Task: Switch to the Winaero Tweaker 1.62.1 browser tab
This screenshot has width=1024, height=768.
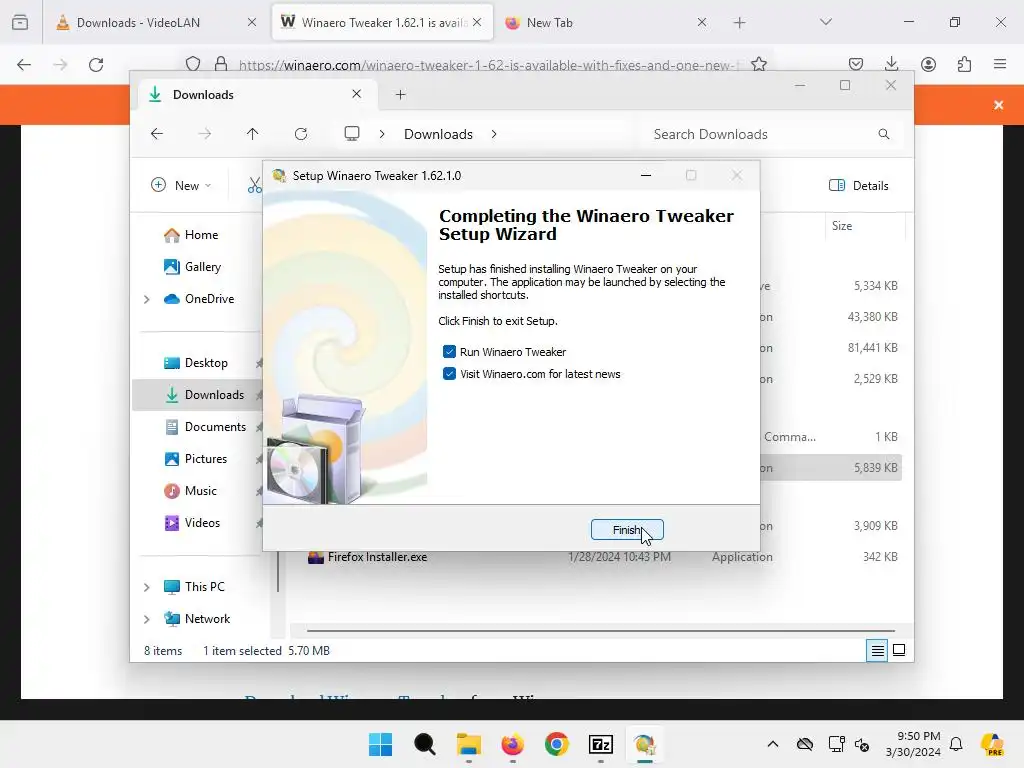Action: (x=382, y=22)
